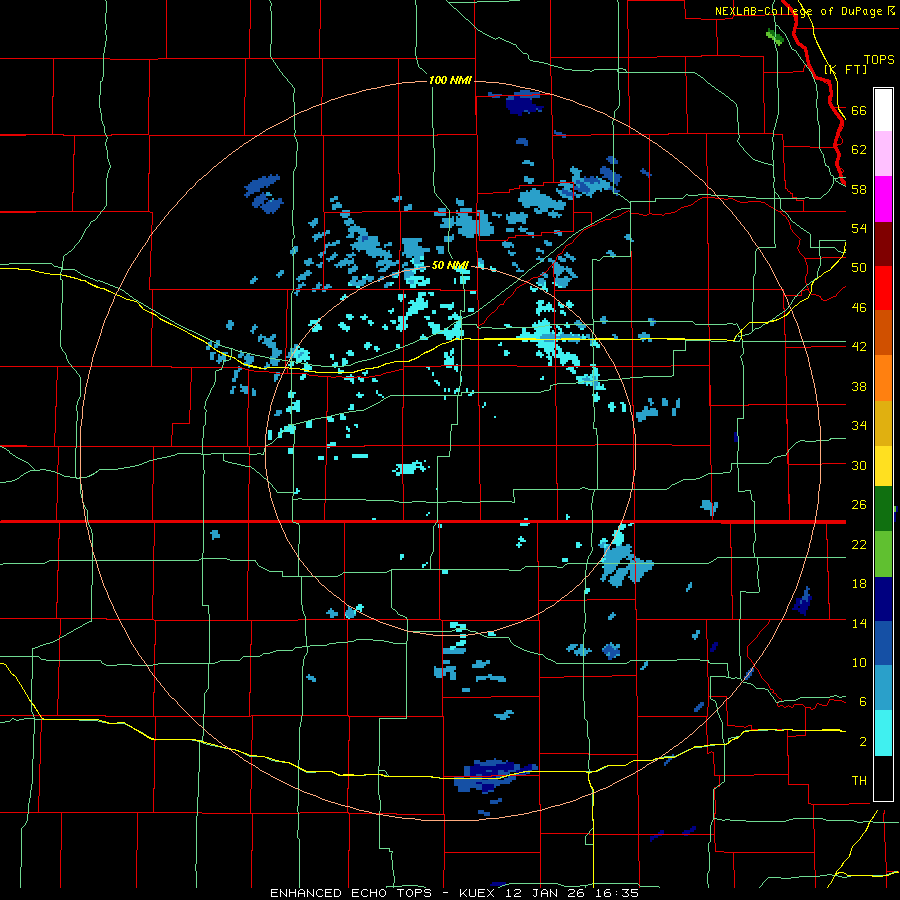Image resolution: width=900 pixels, height=900 pixels.
Task: Click the light green legend swatch
Action: coord(883,554)
